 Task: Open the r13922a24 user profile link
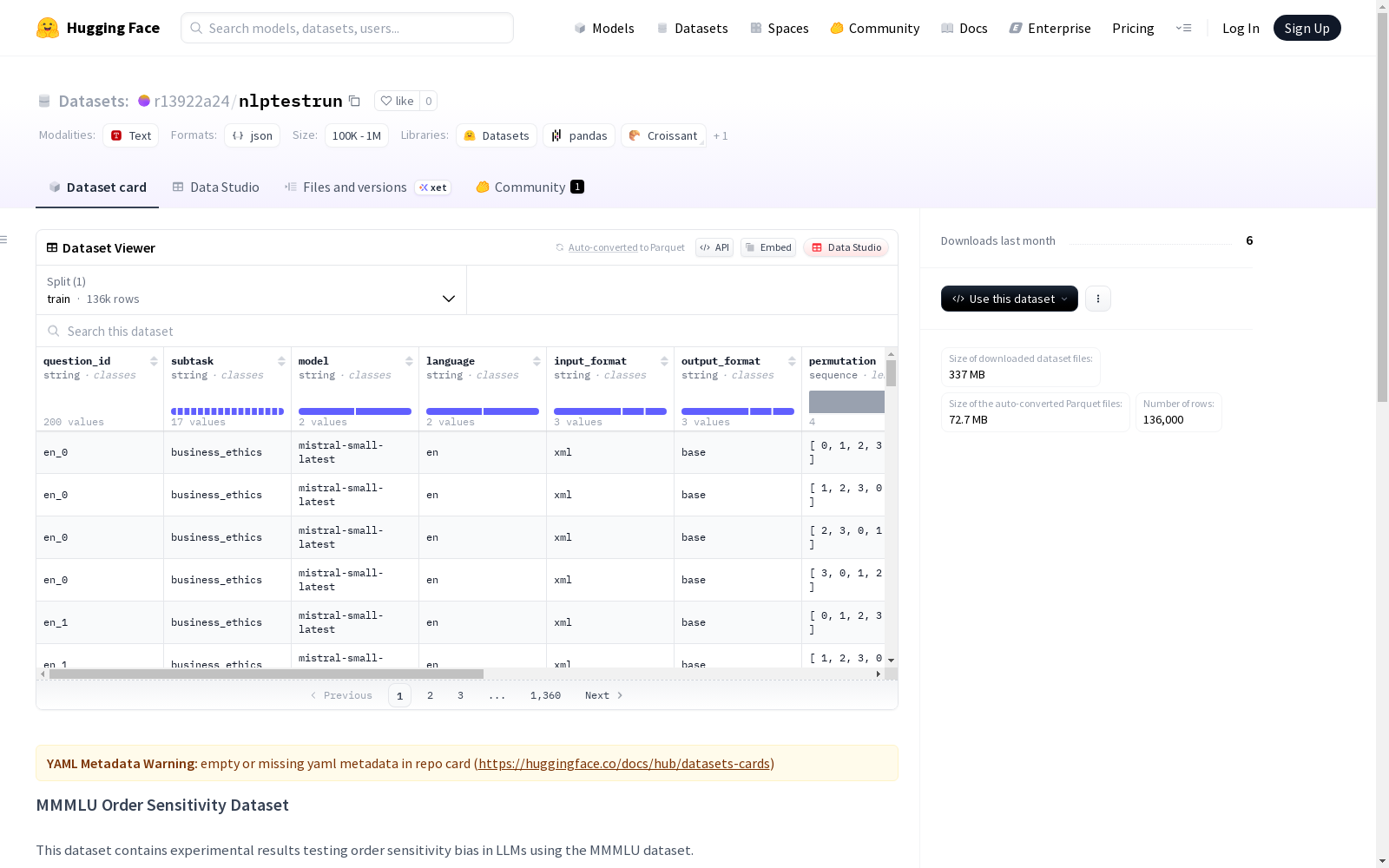(x=191, y=101)
